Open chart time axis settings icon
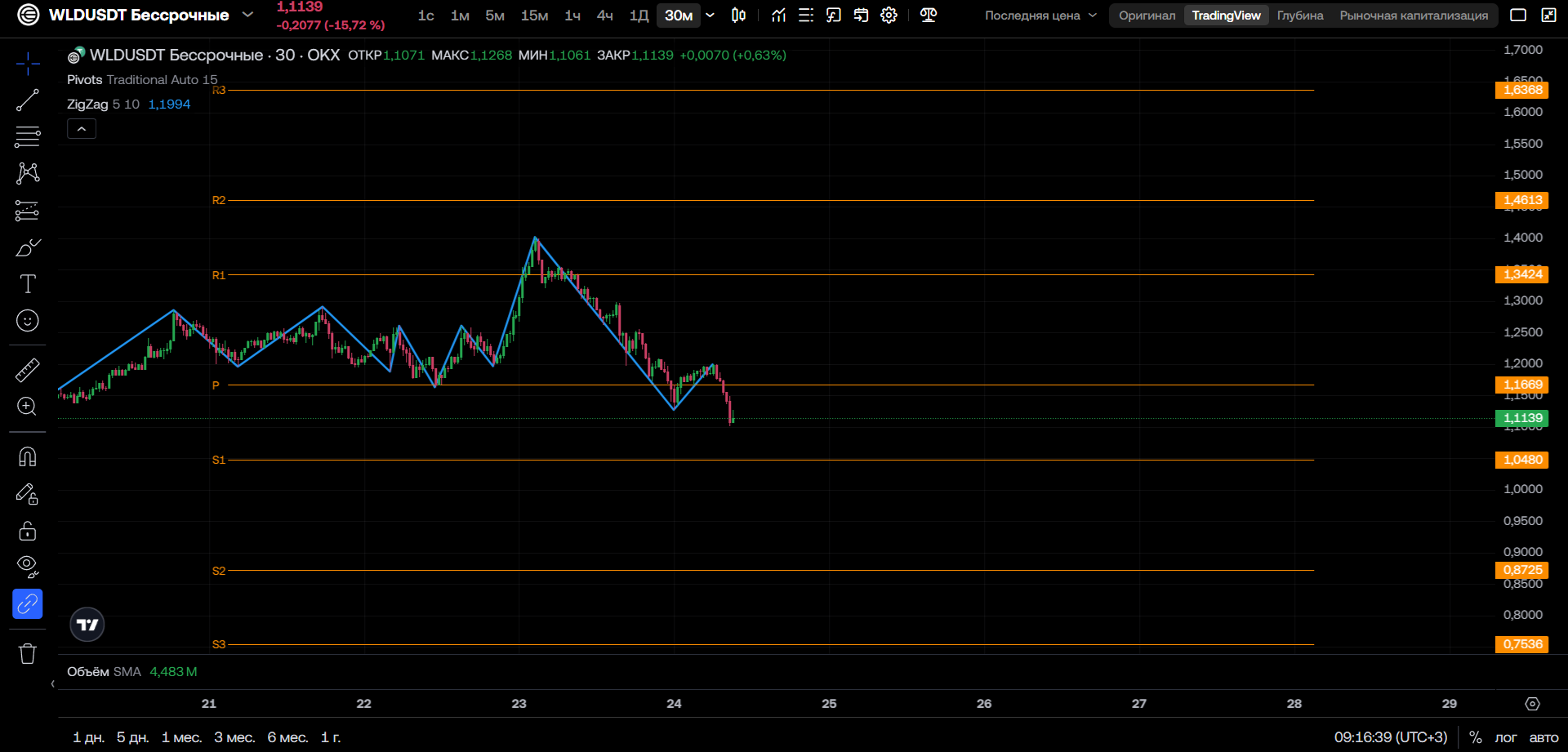1568x752 pixels. (x=1533, y=704)
